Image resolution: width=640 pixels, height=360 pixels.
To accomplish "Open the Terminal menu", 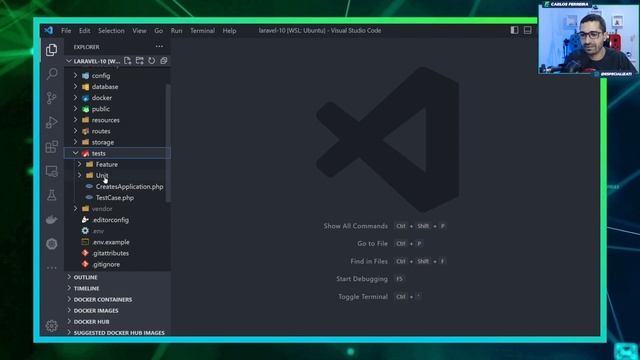I will (202, 31).
